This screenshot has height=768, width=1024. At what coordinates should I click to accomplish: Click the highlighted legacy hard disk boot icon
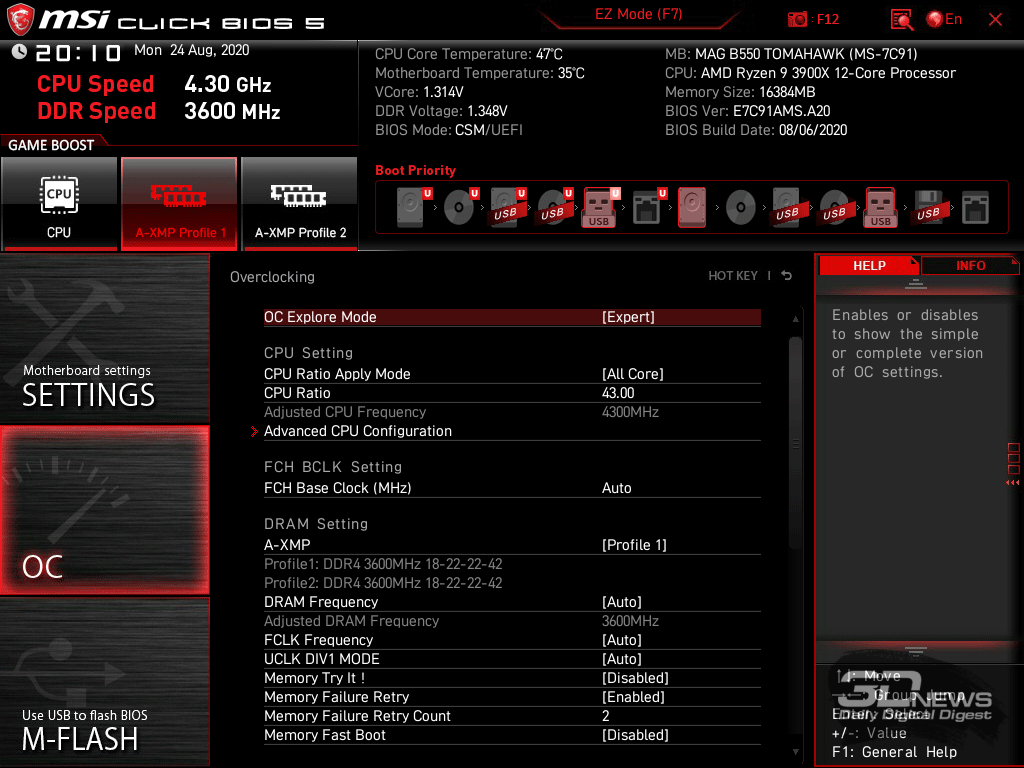point(692,207)
